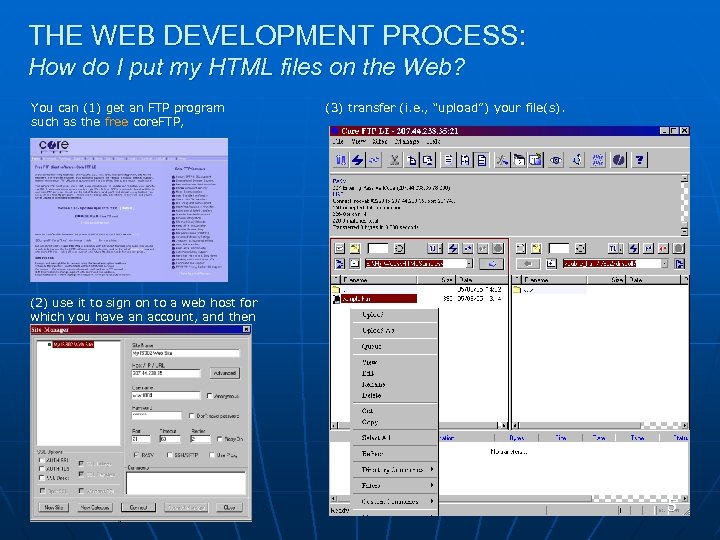Toggle the Don't save password checkbox
The image size is (720, 540).
click(x=192, y=416)
